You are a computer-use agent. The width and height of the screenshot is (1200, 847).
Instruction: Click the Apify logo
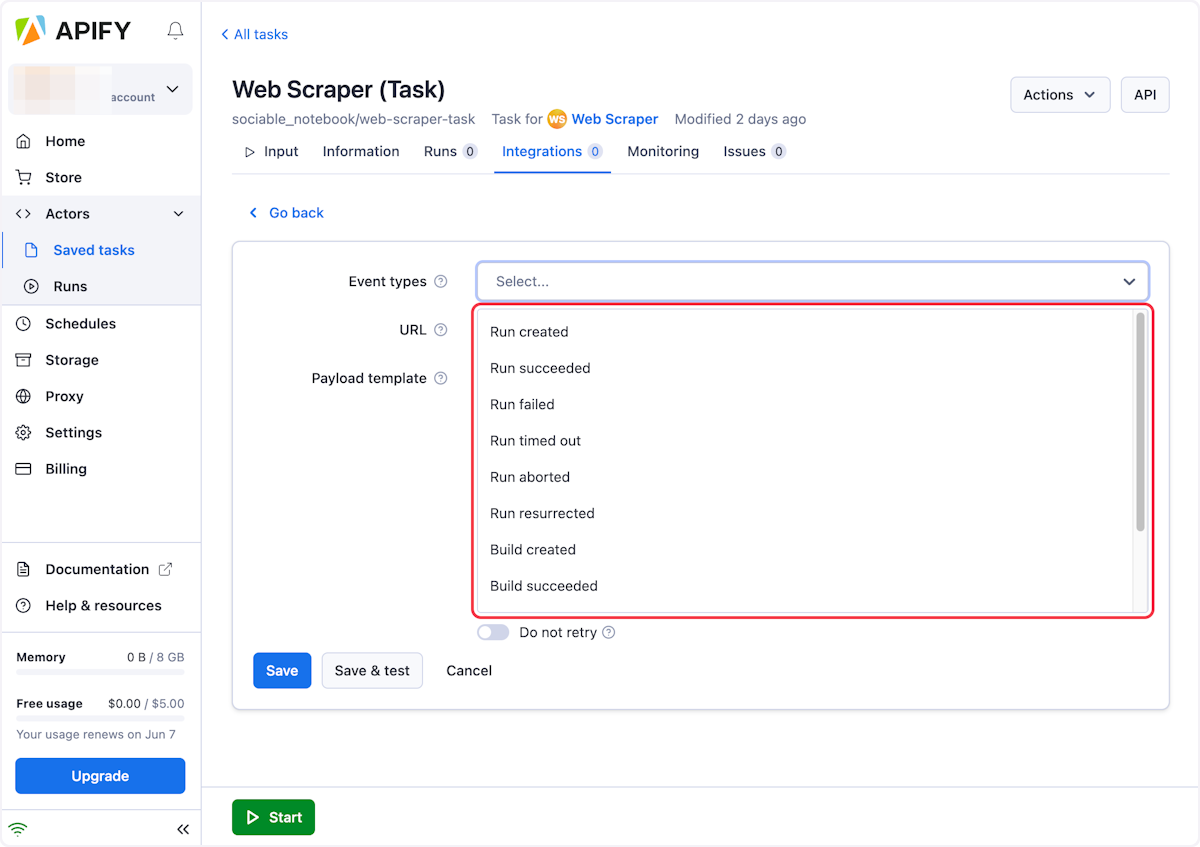pyautogui.click(x=73, y=31)
